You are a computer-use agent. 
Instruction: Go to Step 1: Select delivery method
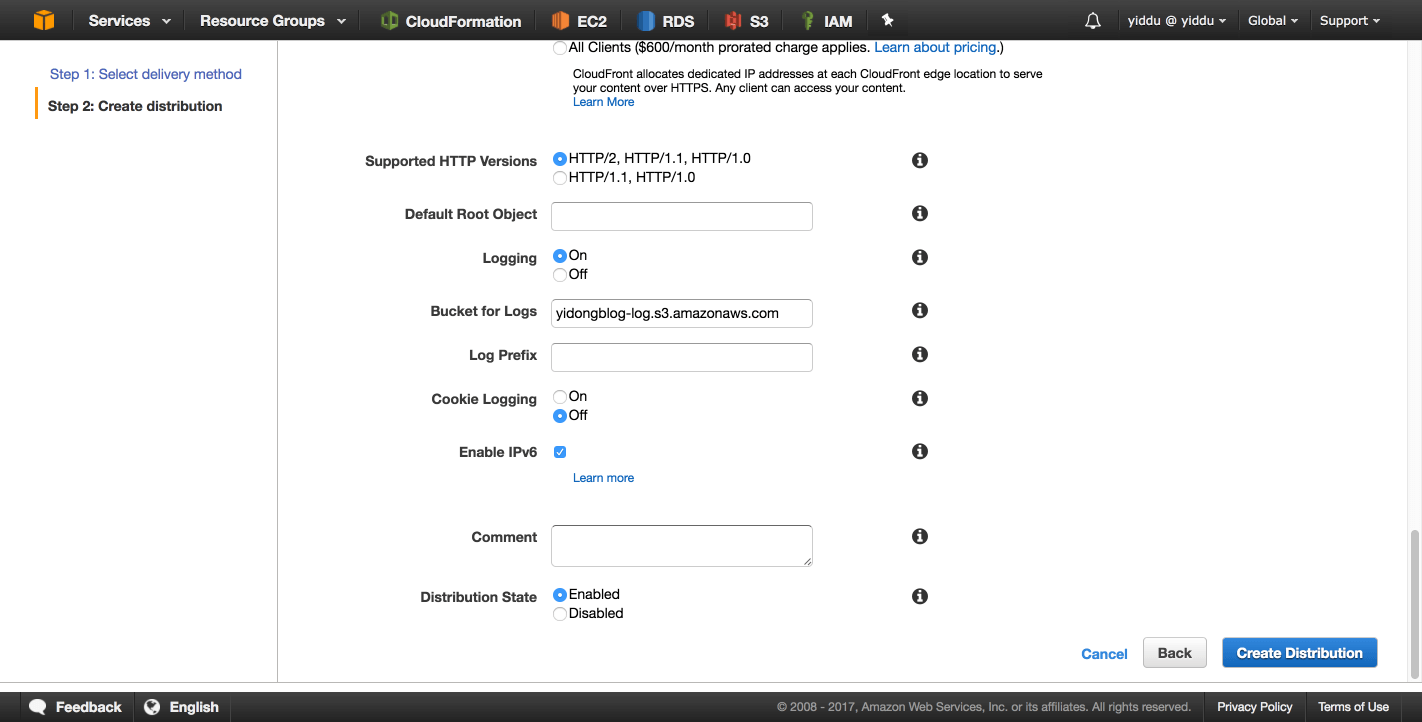[x=146, y=74]
